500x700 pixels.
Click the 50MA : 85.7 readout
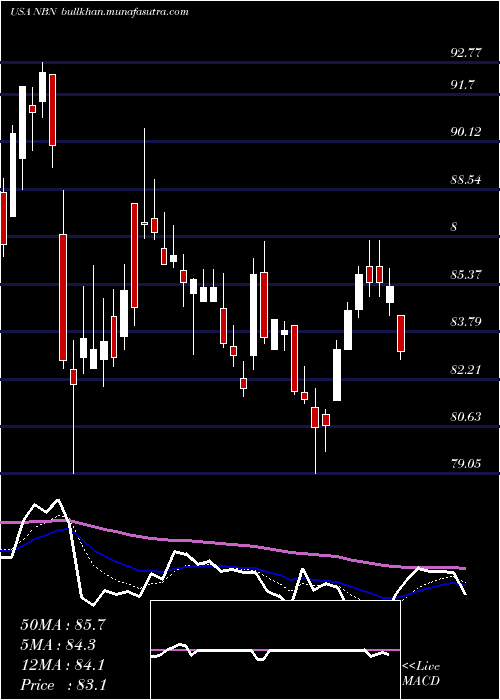pyautogui.click(x=63, y=625)
